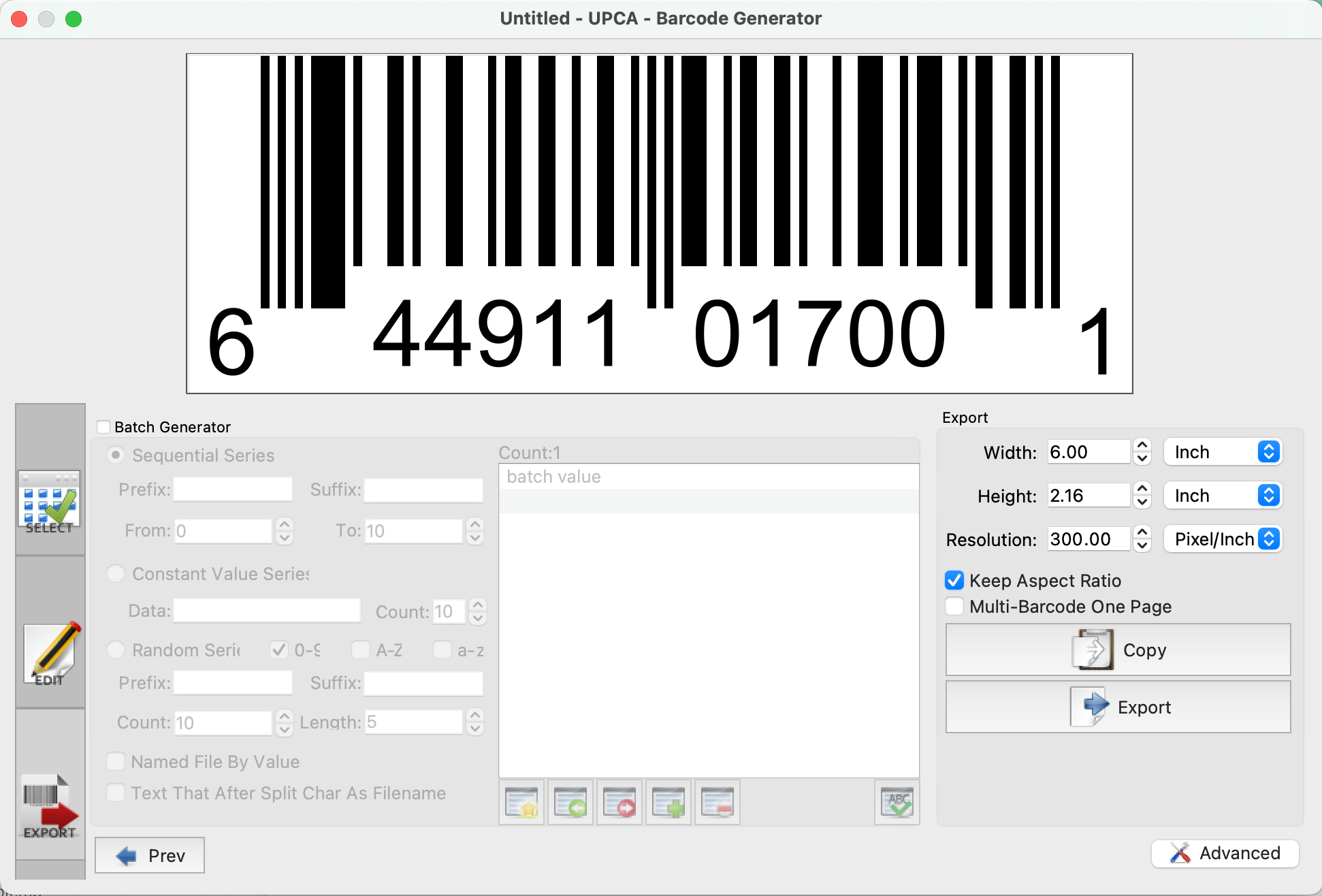
Task: Click the Random Series Length field
Action: [414, 722]
